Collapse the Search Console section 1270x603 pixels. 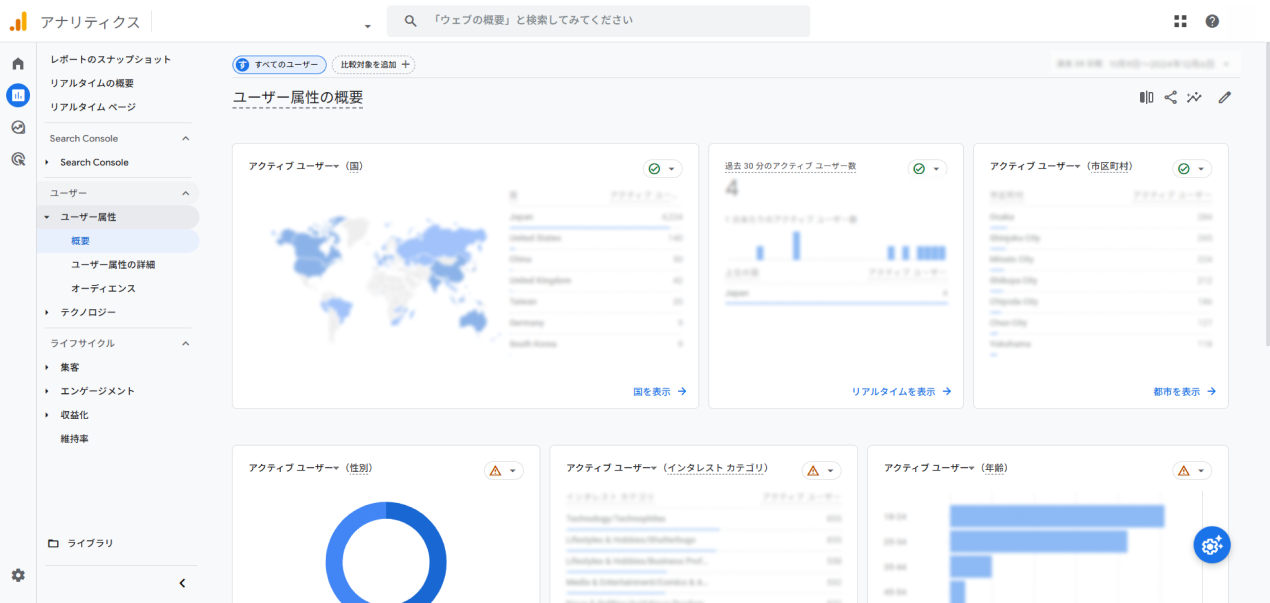coord(185,139)
